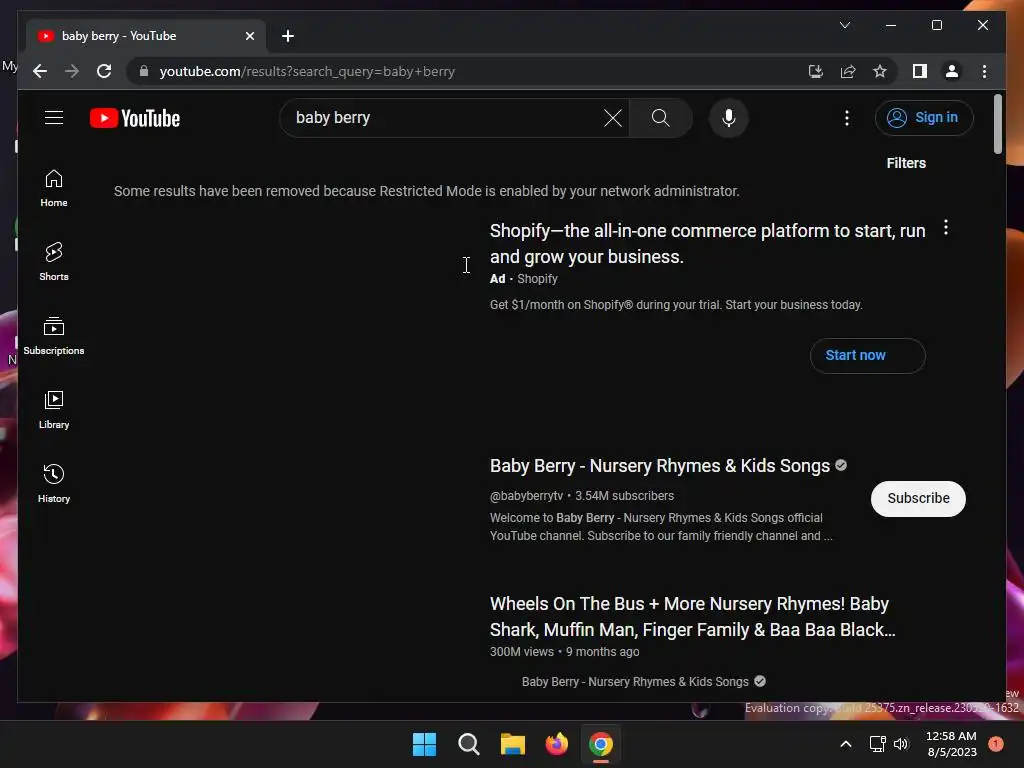The height and width of the screenshot is (768, 1024).
Task: Bookmark this page with the star icon
Action: (x=880, y=71)
